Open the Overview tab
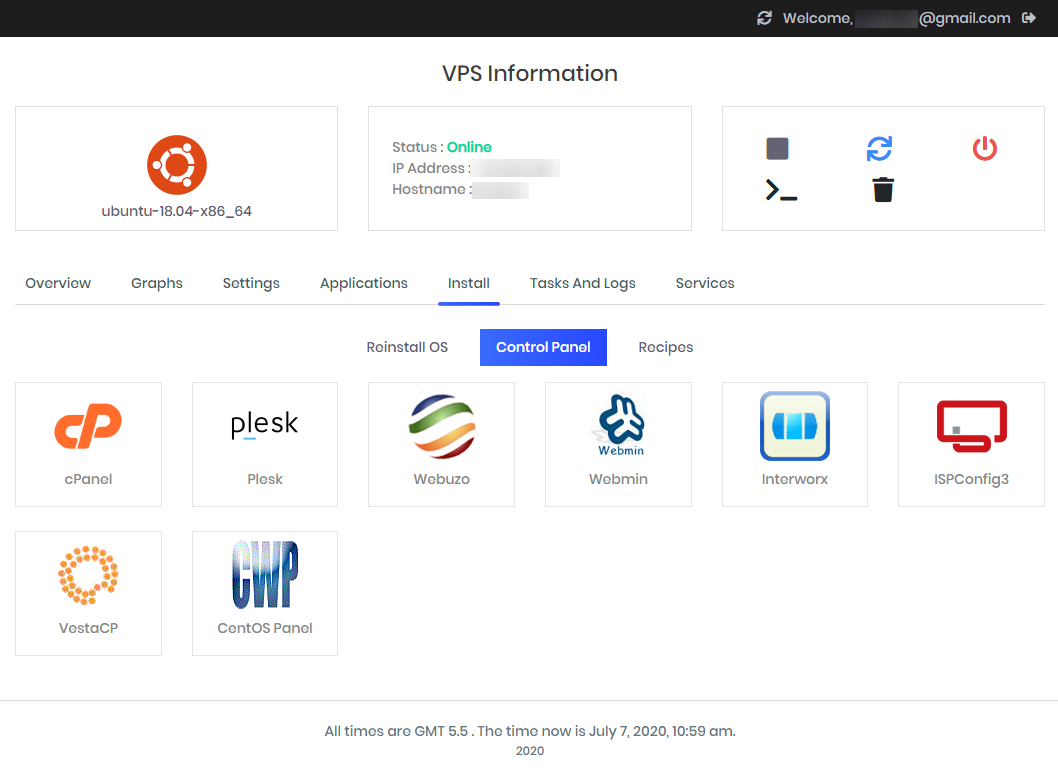The height and width of the screenshot is (774, 1058). (x=58, y=283)
